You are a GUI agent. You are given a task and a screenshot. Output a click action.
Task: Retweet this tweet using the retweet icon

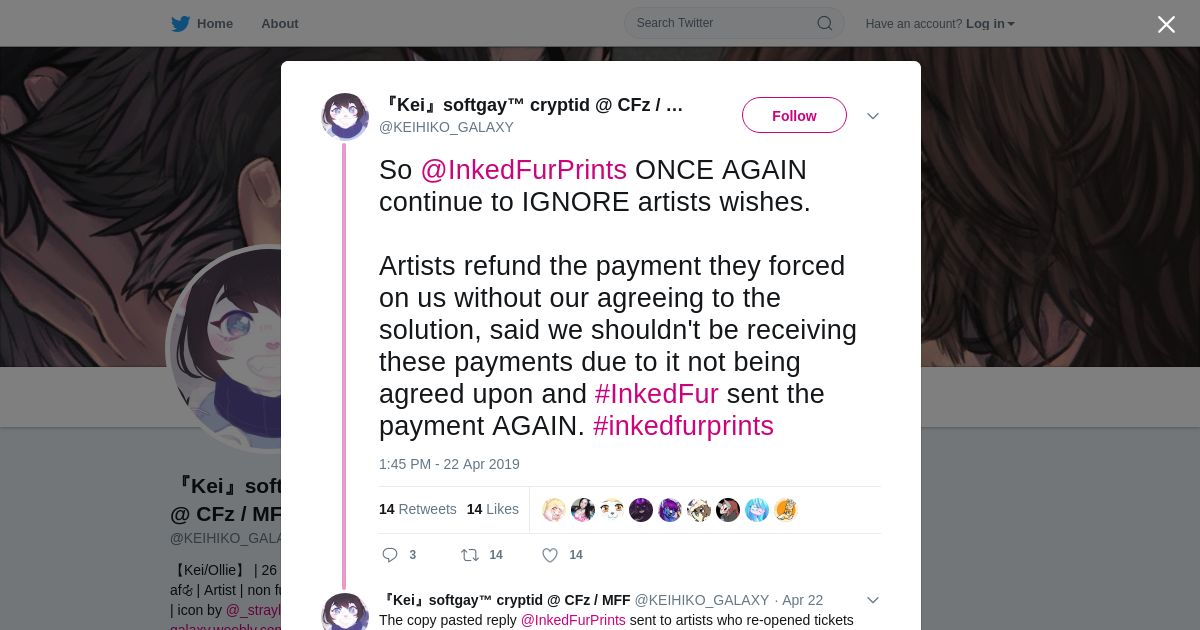pyautogui.click(x=469, y=555)
